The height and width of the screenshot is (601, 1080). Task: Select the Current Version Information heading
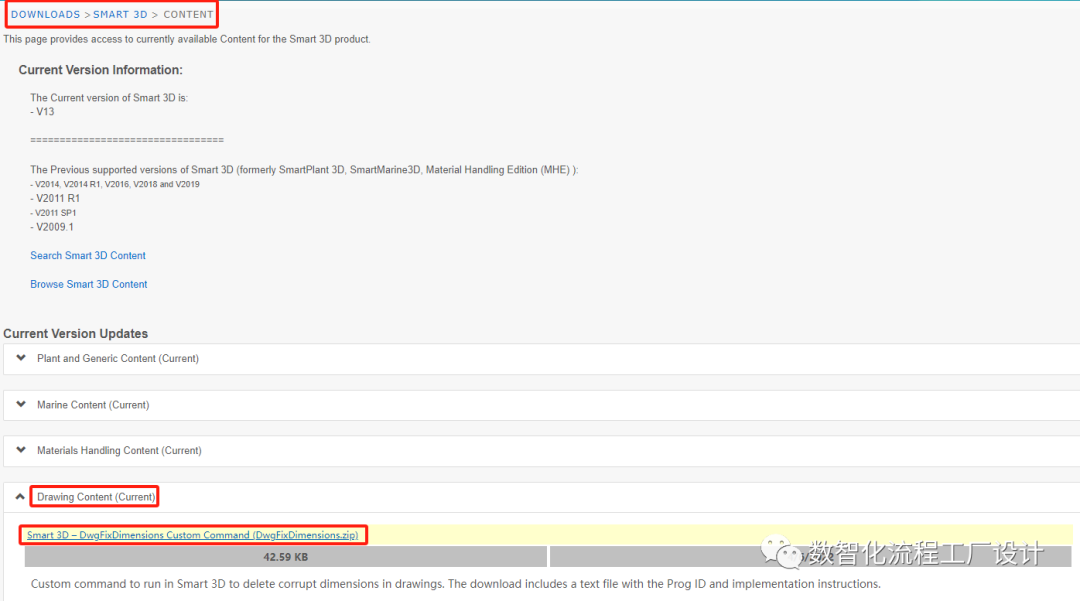point(101,70)
